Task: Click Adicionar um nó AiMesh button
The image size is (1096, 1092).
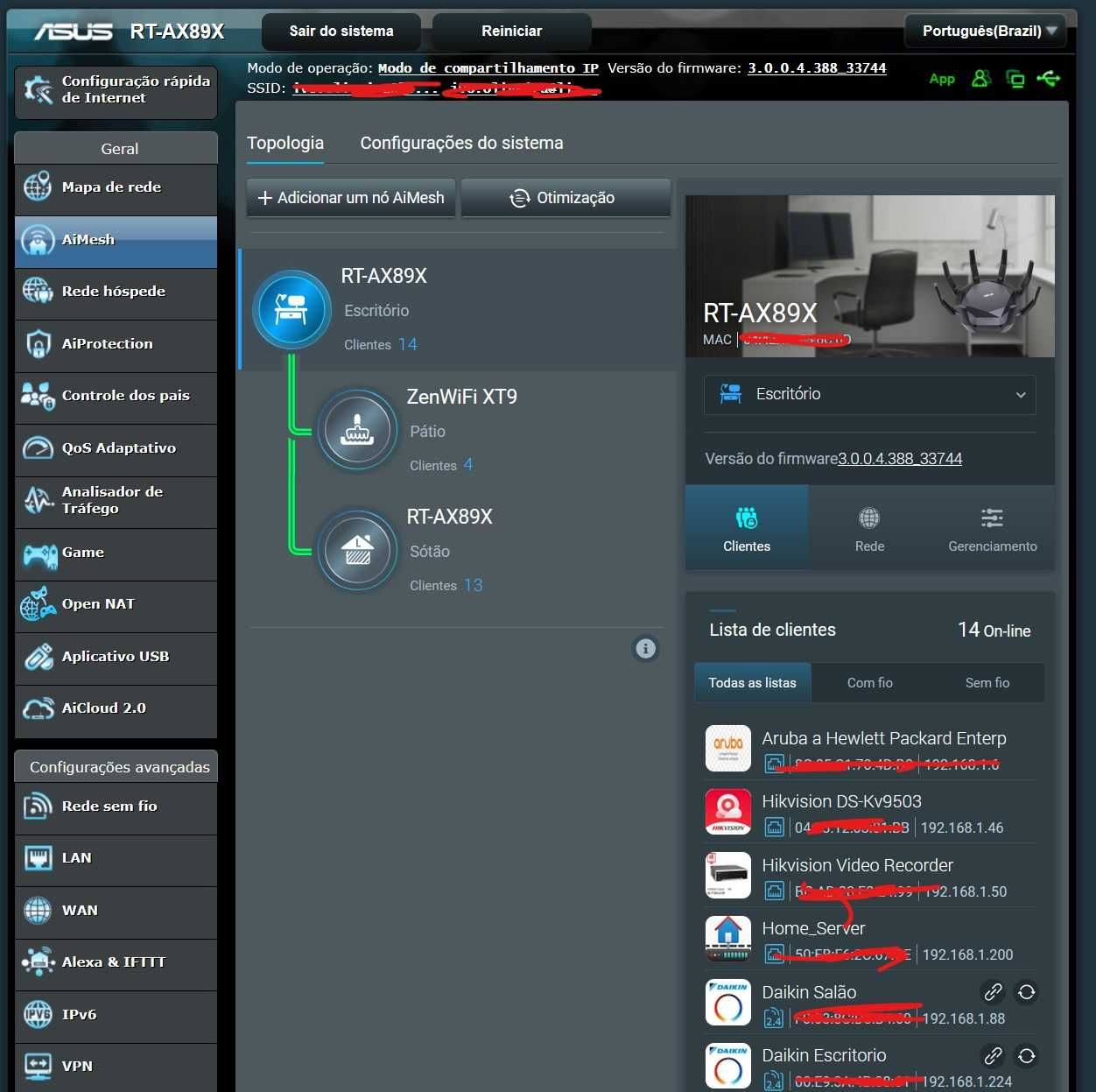Action: point(352,198)
